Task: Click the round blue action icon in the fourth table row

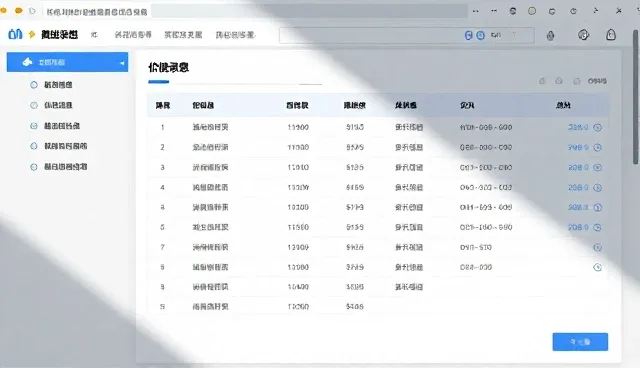Action: click(598, 188)
